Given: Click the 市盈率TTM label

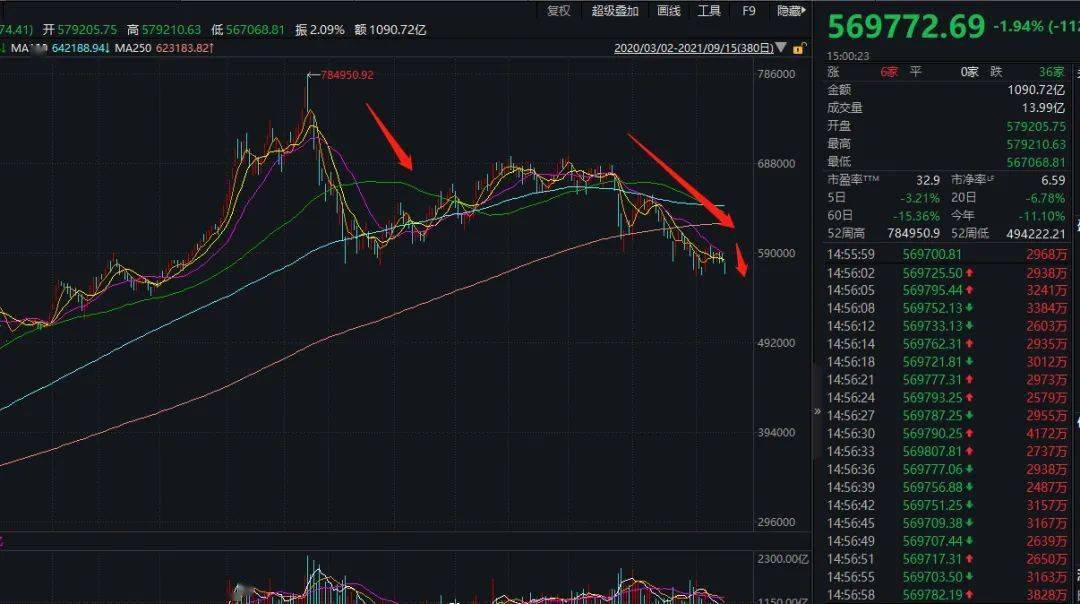Looking at the screenshot, I should coord(853,180).
